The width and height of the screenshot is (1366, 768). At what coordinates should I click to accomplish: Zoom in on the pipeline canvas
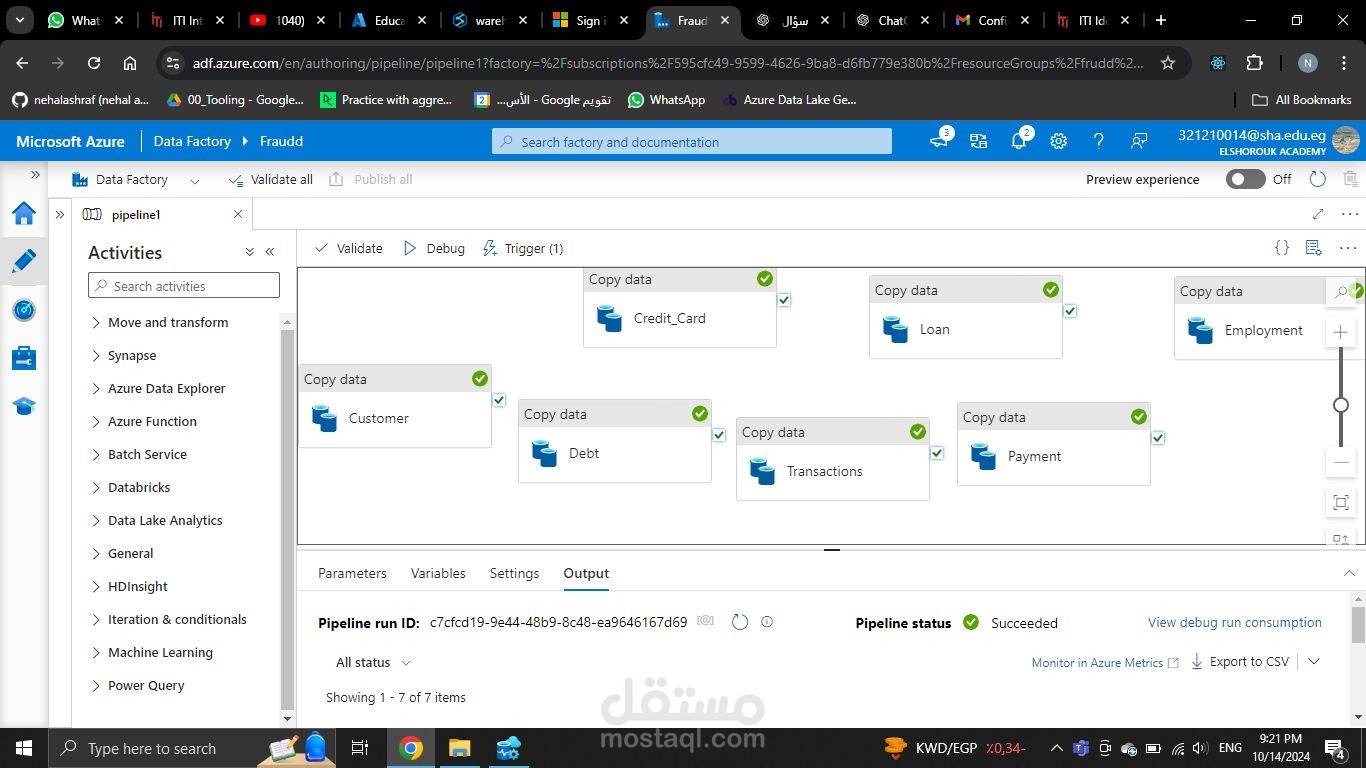1341,332
